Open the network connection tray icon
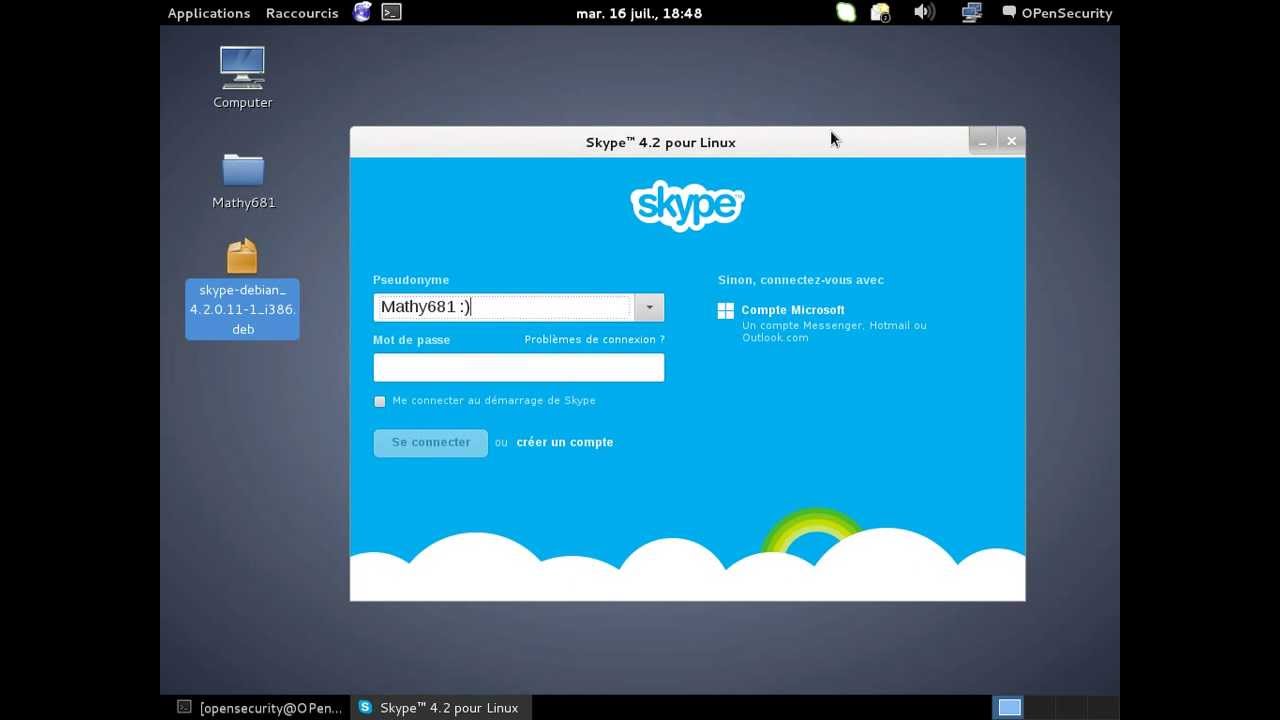The image size is (1280, 720). click(x=971, y=13)
